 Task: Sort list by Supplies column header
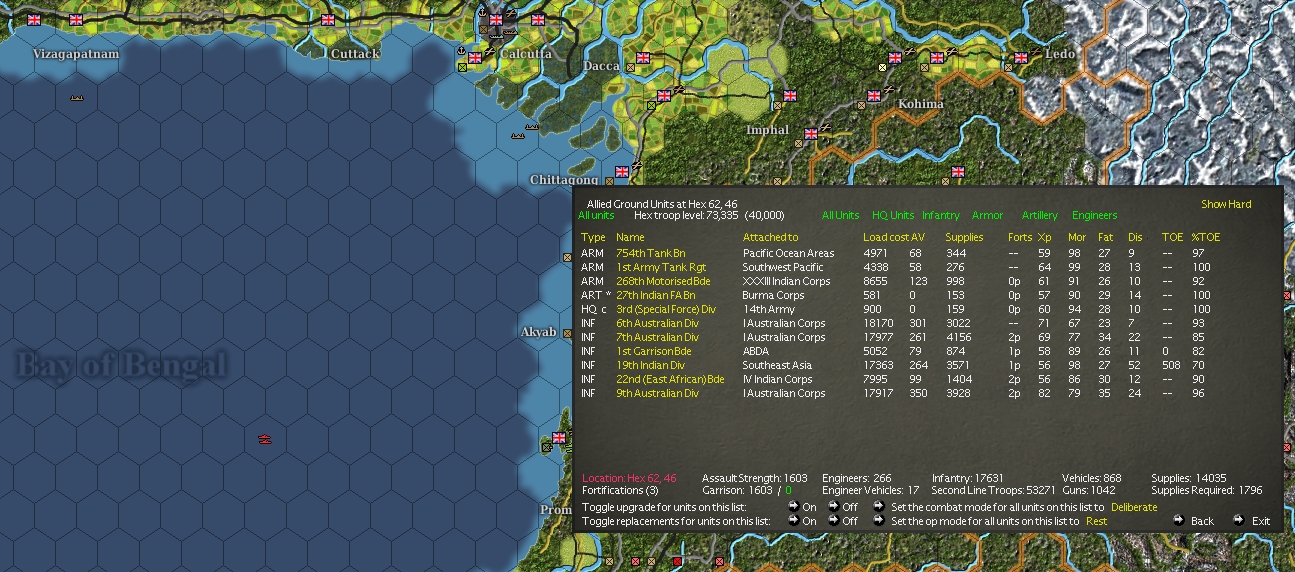tap(964, 237)
